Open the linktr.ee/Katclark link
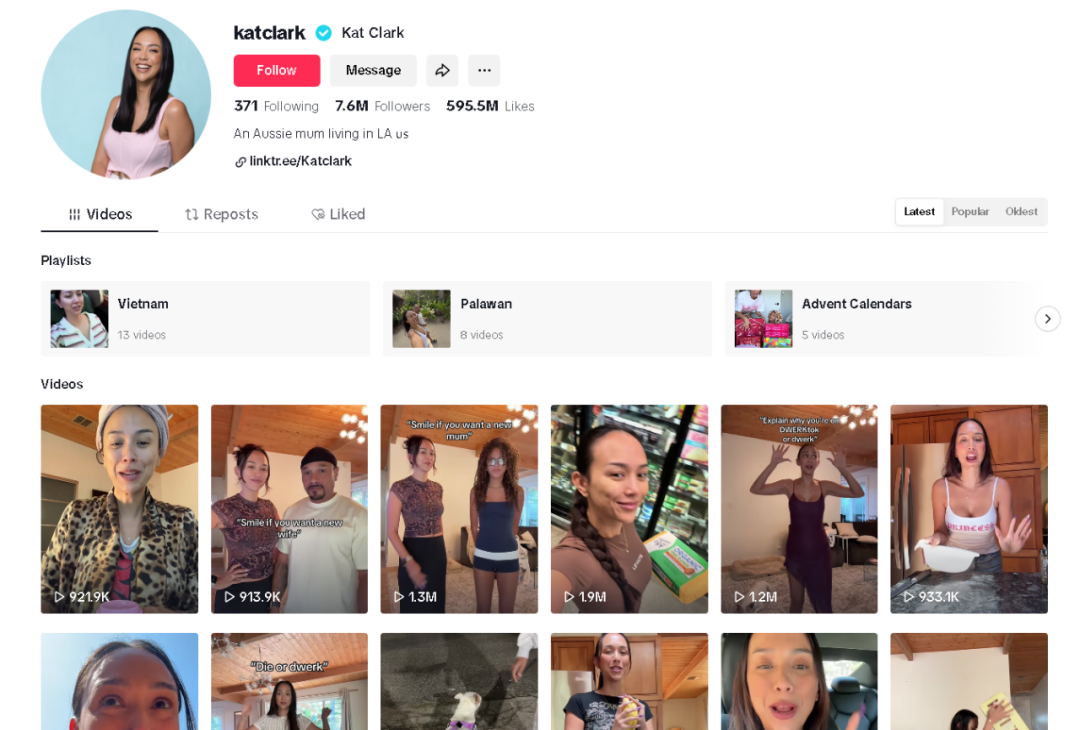This screenshot has width=1080, height=730. point(300,162)
